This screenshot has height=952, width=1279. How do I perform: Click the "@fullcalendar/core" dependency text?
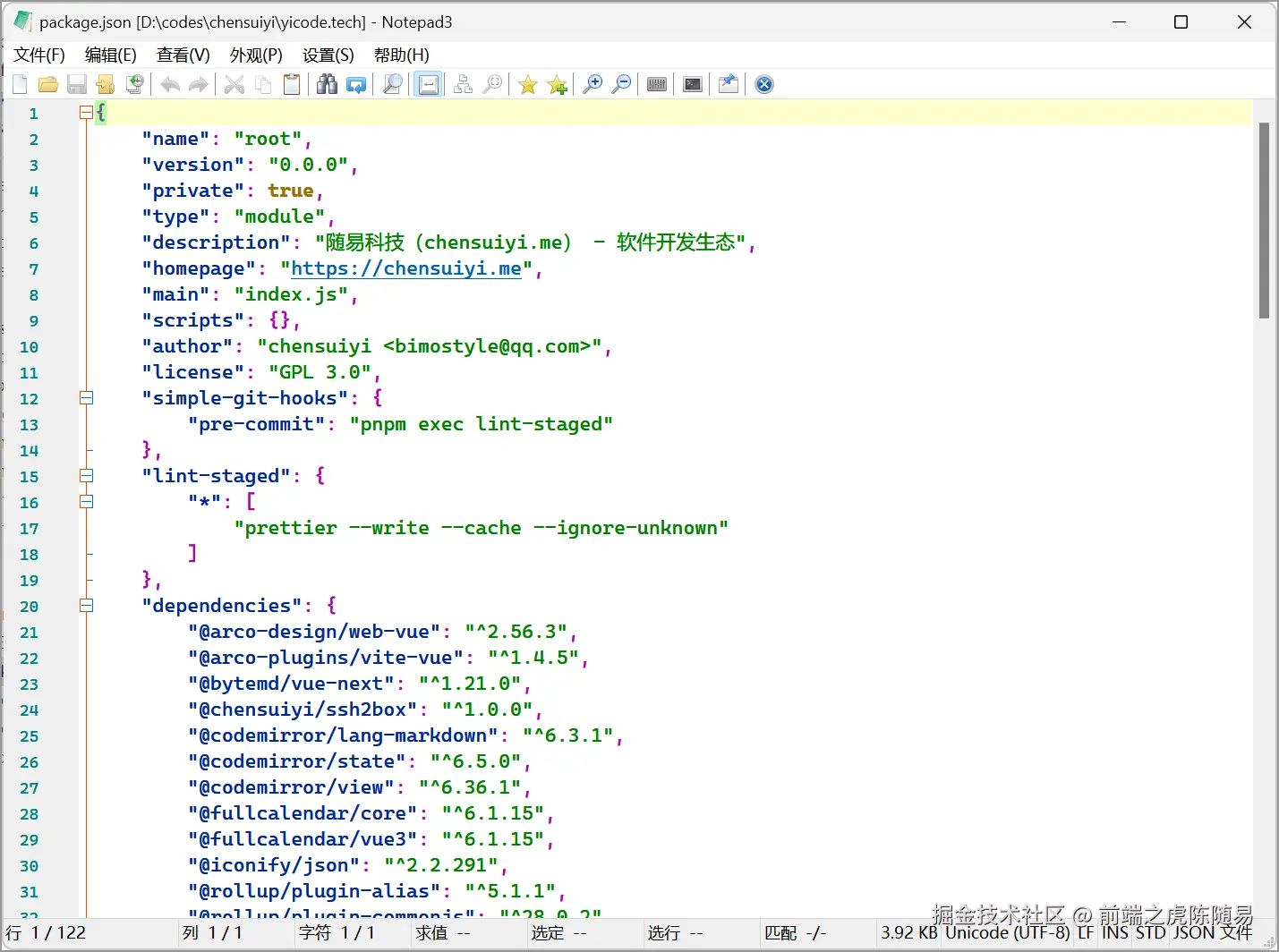pyautogui.click(x=303, y=813)
